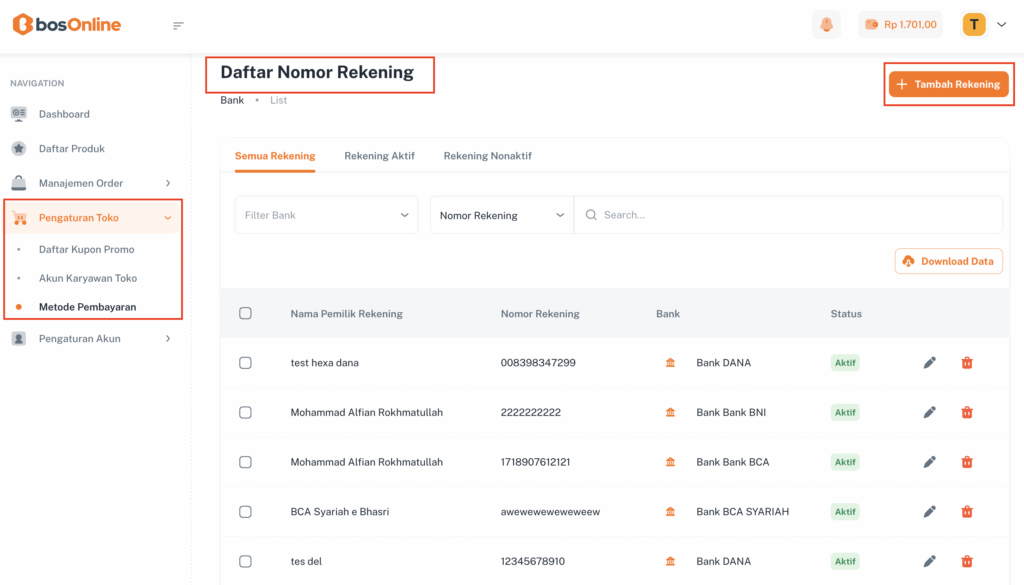The width and height of the screenshot is (1024, 585).
Task: Switch to the Rekening Aktif tab
Action: (379, 156)
